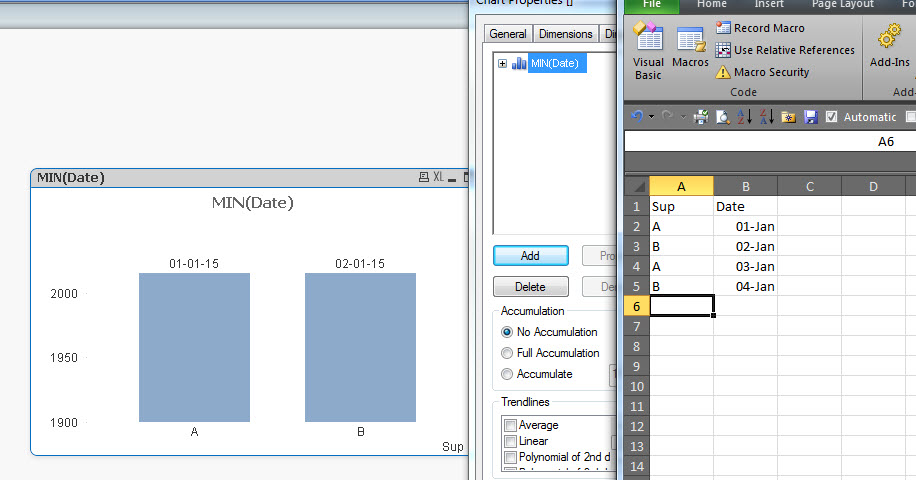This screenshot has height=480, width=916.
Task: Toggle Use Relative References in Excel
Action: (x=785, y=50)
